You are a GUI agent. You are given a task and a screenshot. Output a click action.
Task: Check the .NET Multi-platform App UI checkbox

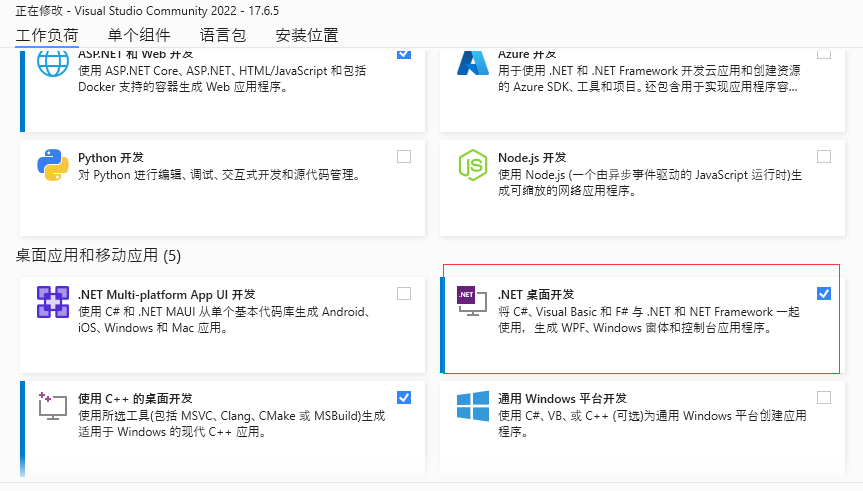404,293
